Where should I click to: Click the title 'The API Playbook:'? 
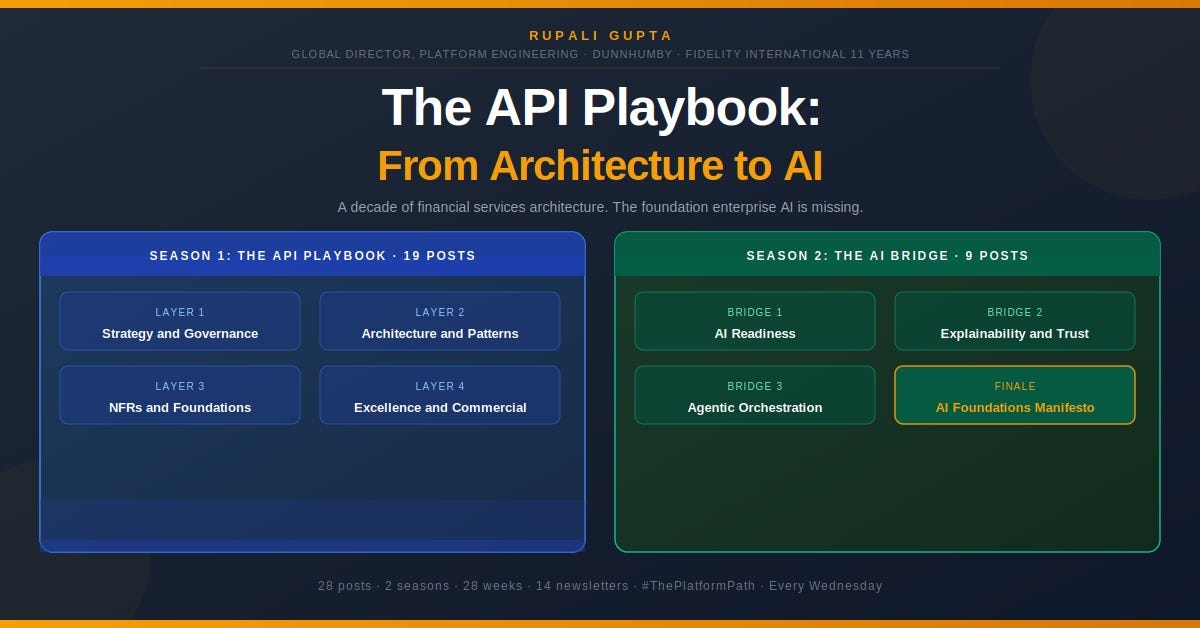(x=601, y=107)
